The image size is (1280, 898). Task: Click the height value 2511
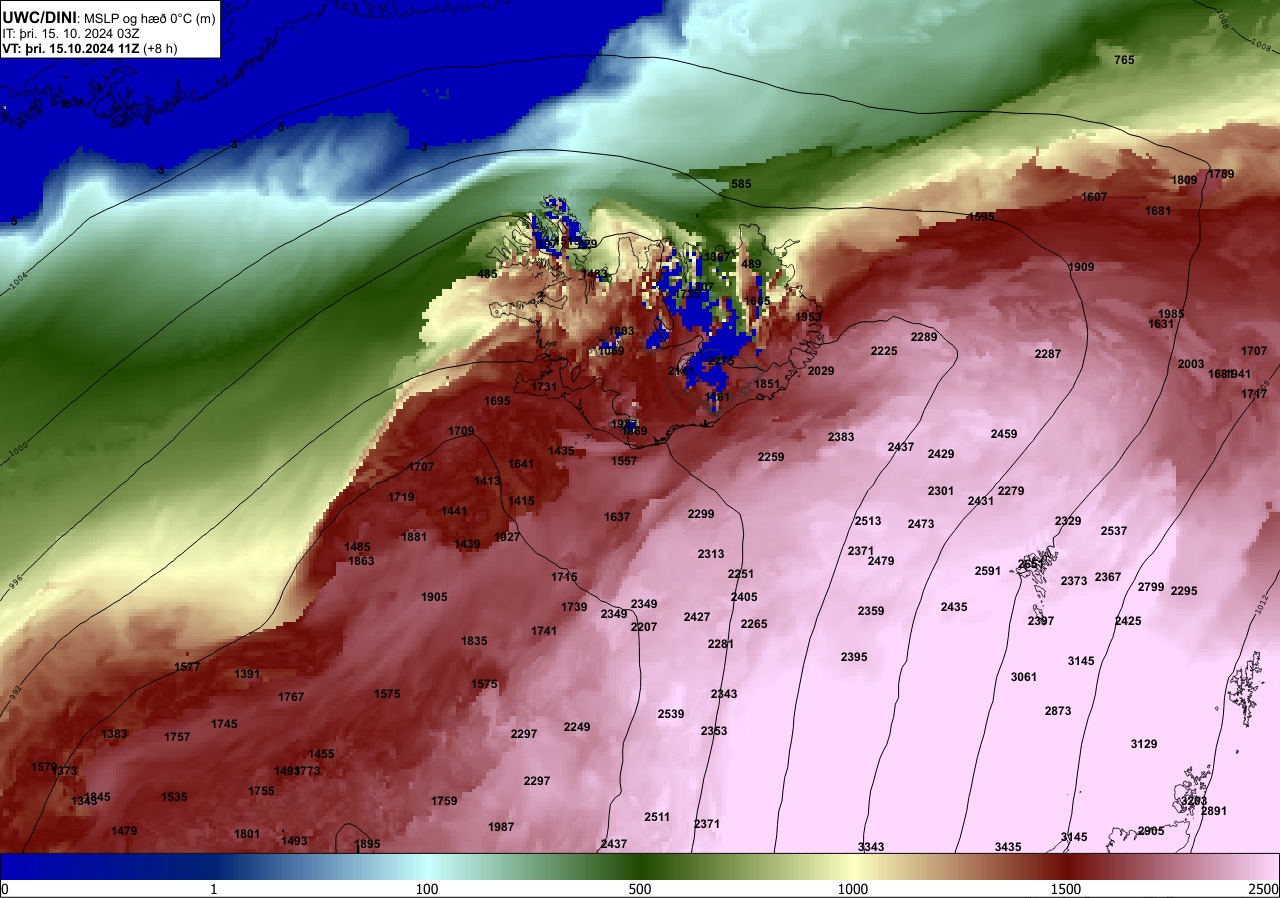coord(657,817)
